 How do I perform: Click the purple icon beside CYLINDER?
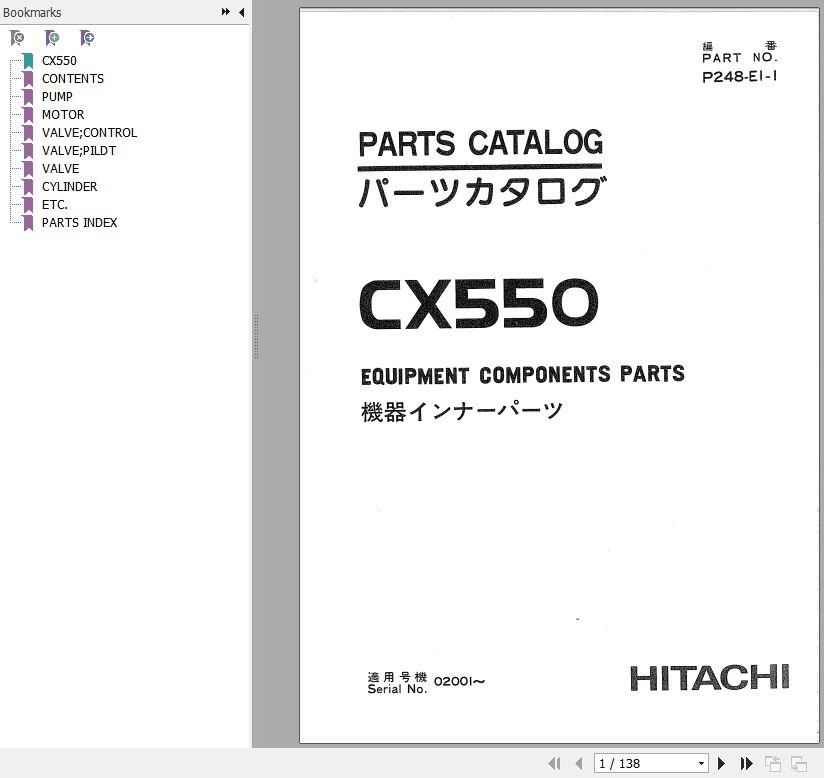point(28,187)
